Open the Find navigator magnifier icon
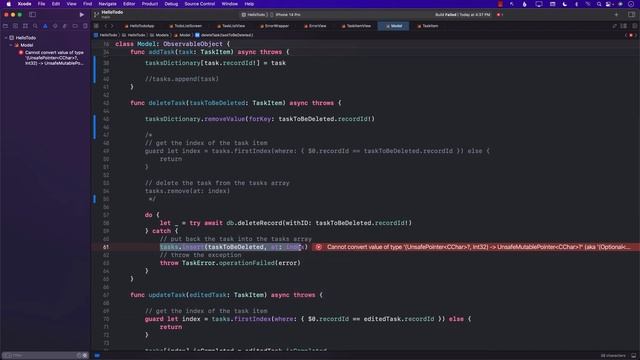Image resolution: width=640 pixels, height=360 pixels. tap(35, 26)
